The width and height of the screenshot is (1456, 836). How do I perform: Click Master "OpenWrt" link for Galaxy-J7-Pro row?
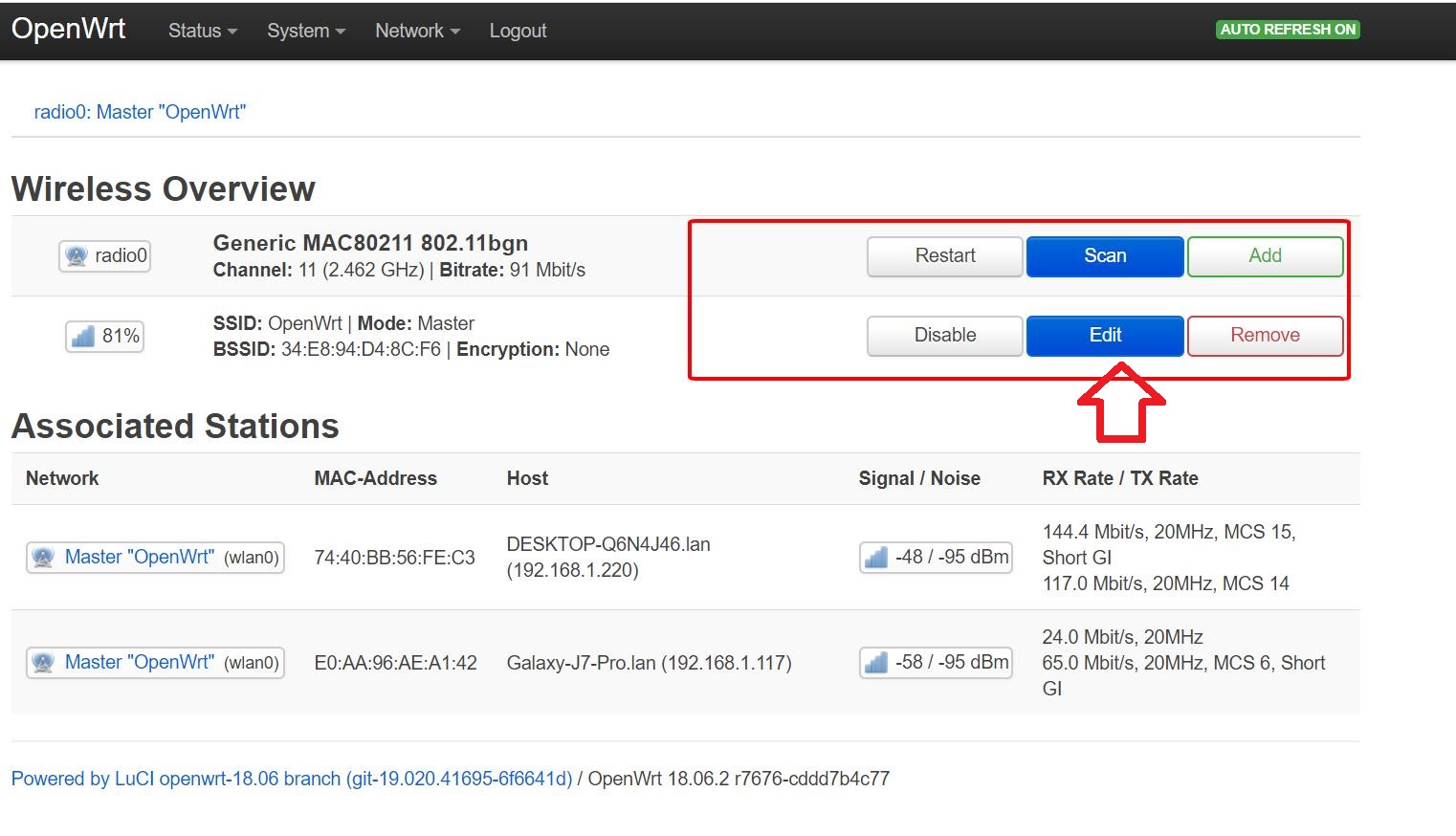tap(140, 662)
